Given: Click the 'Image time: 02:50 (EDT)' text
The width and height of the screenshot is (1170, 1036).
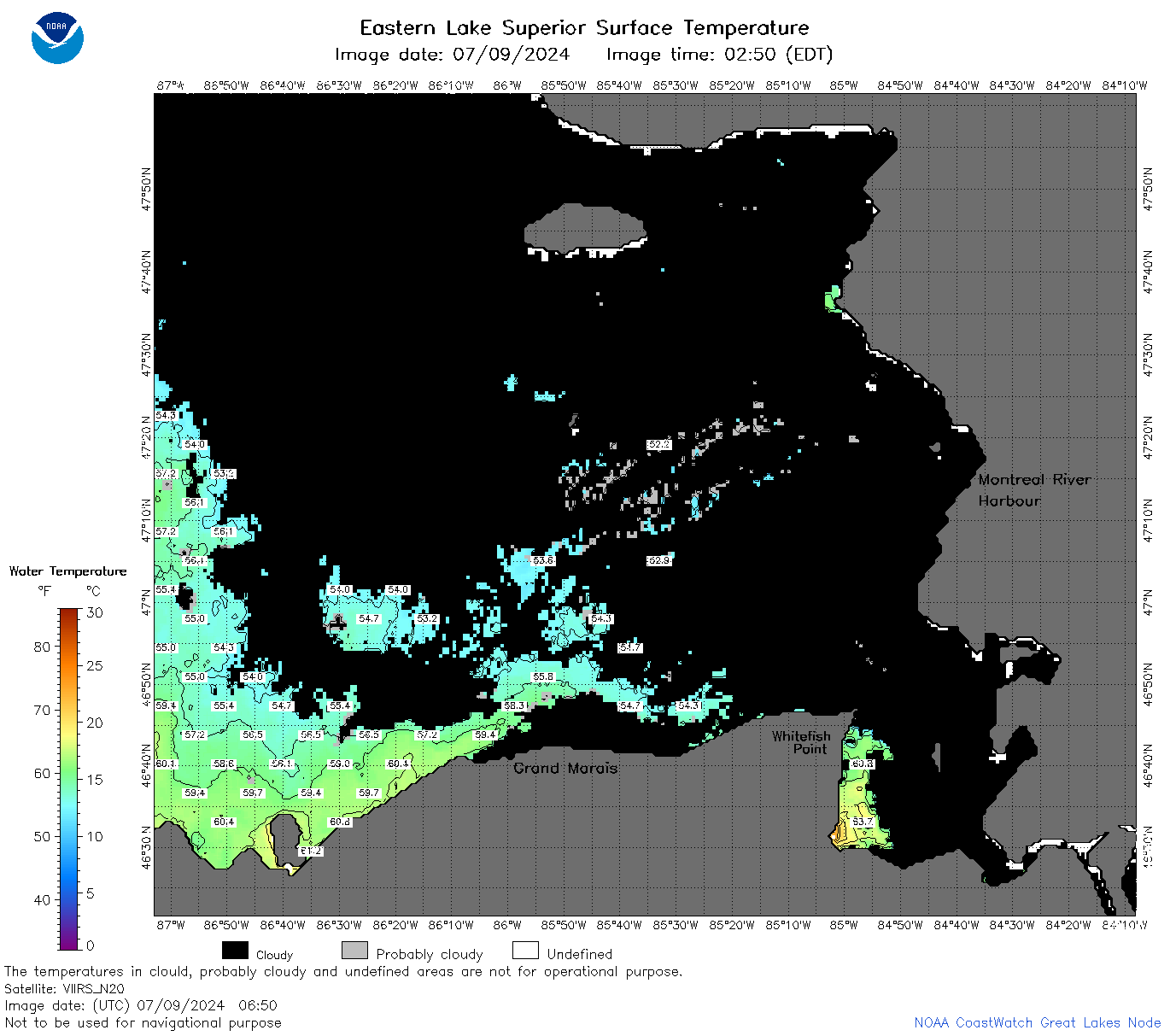Looking at the screenshot, I should pos(719,55).
